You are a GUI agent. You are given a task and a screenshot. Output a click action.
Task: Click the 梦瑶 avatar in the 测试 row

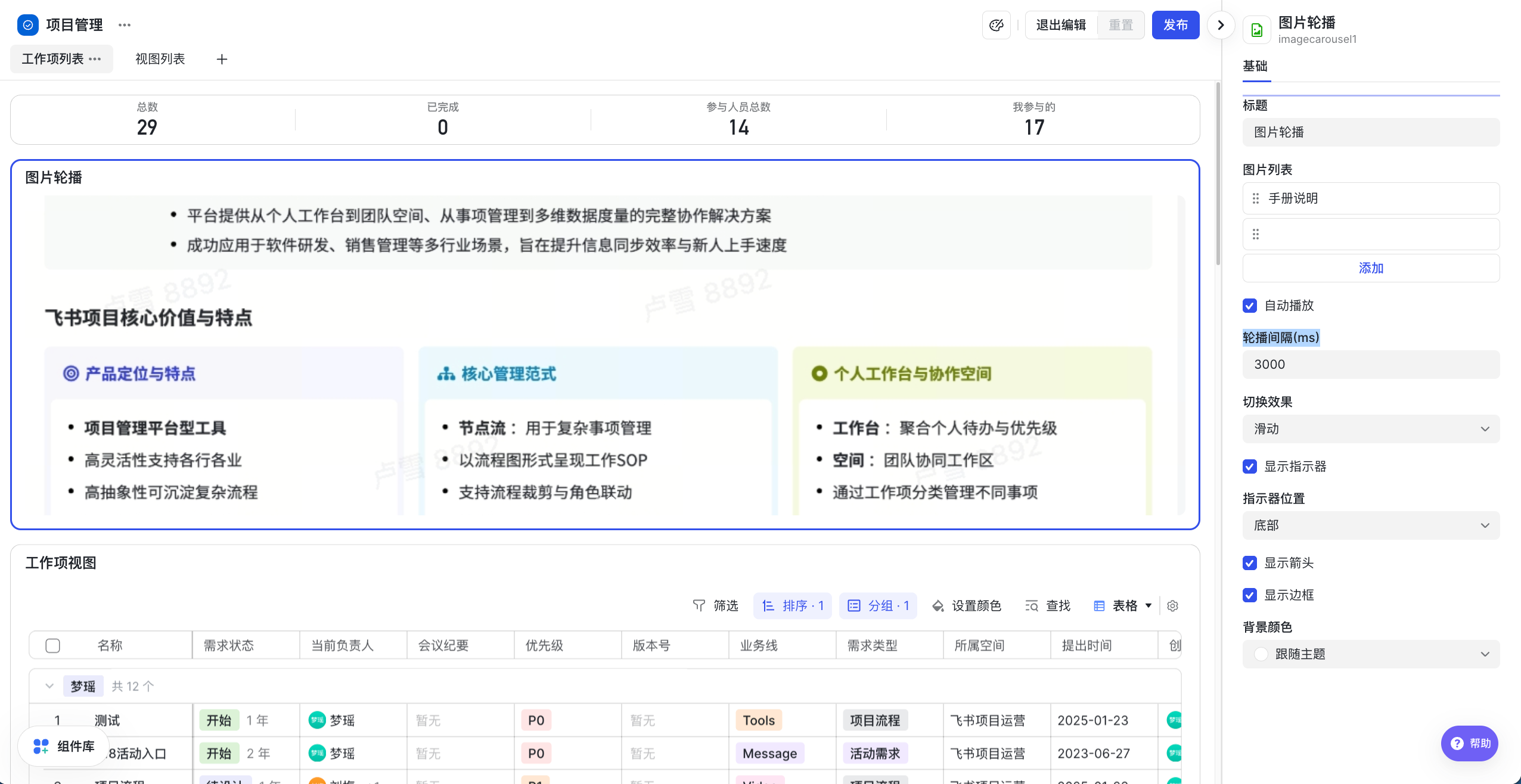point(317,720)
